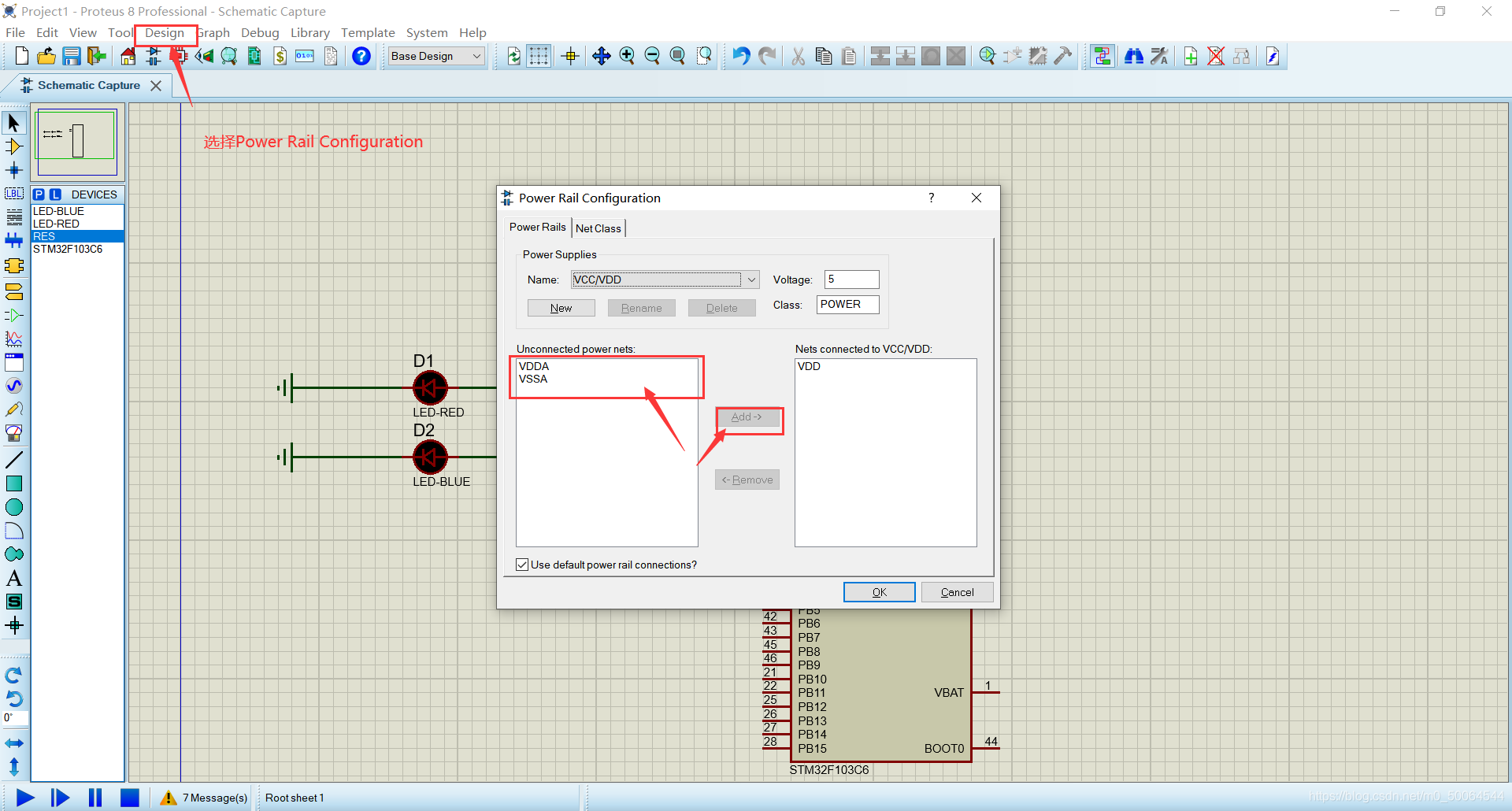Select the arrow Selection Mode tool
Image resolution: width=1512 pixels, height=811 pixels.
[14, 123]
